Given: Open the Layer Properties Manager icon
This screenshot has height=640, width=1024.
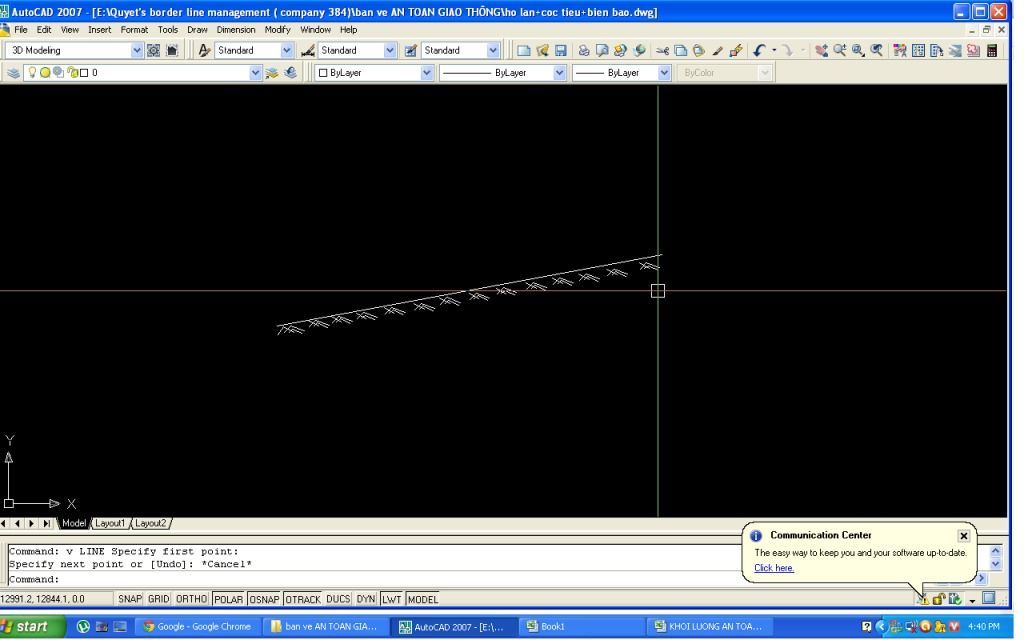Looking at the screenshot, I should 13,72.
